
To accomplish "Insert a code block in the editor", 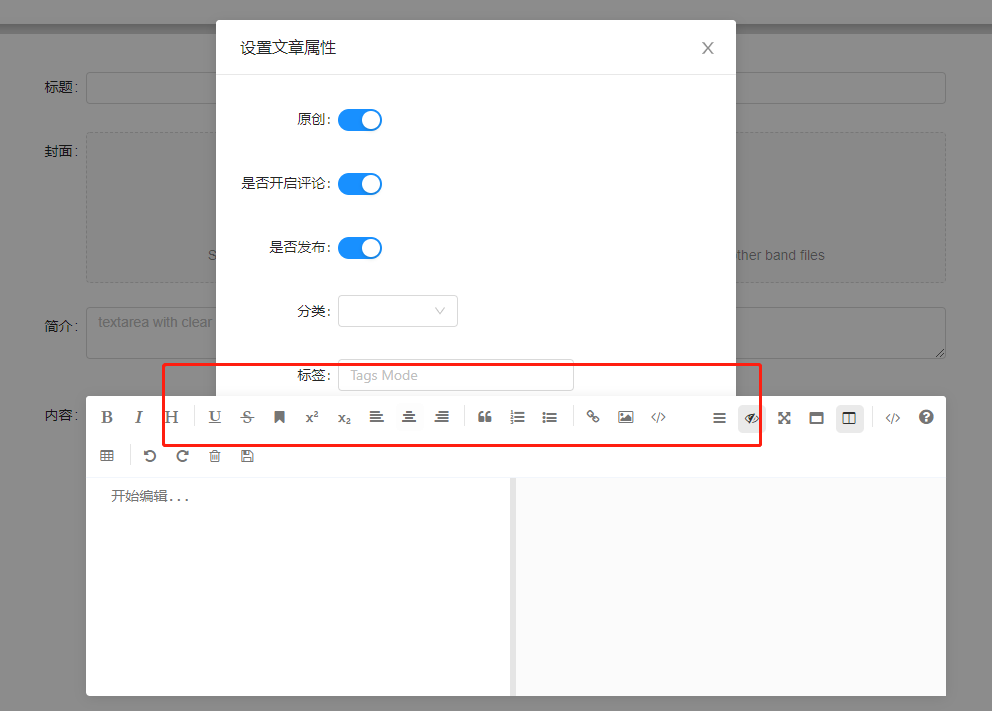I will click(x=658, y=417).
